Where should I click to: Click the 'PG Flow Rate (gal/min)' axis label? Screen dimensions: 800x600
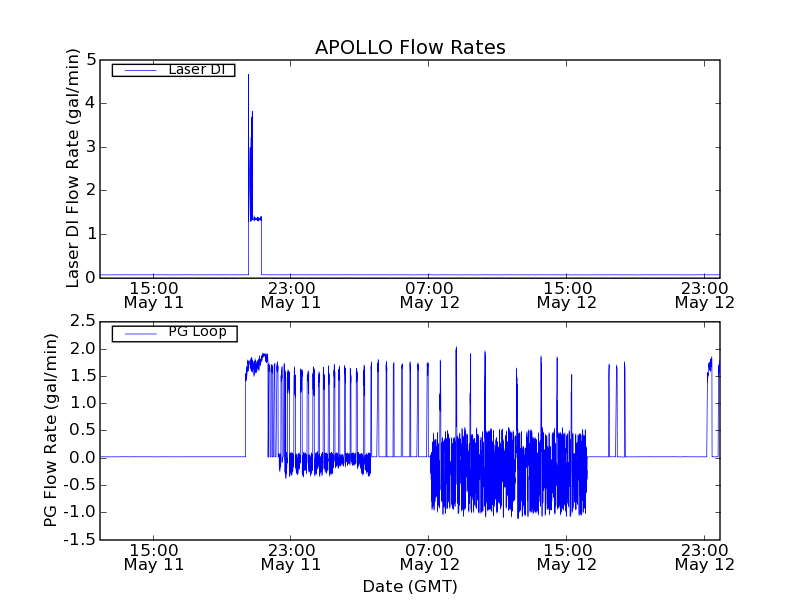tap(51, 430)
